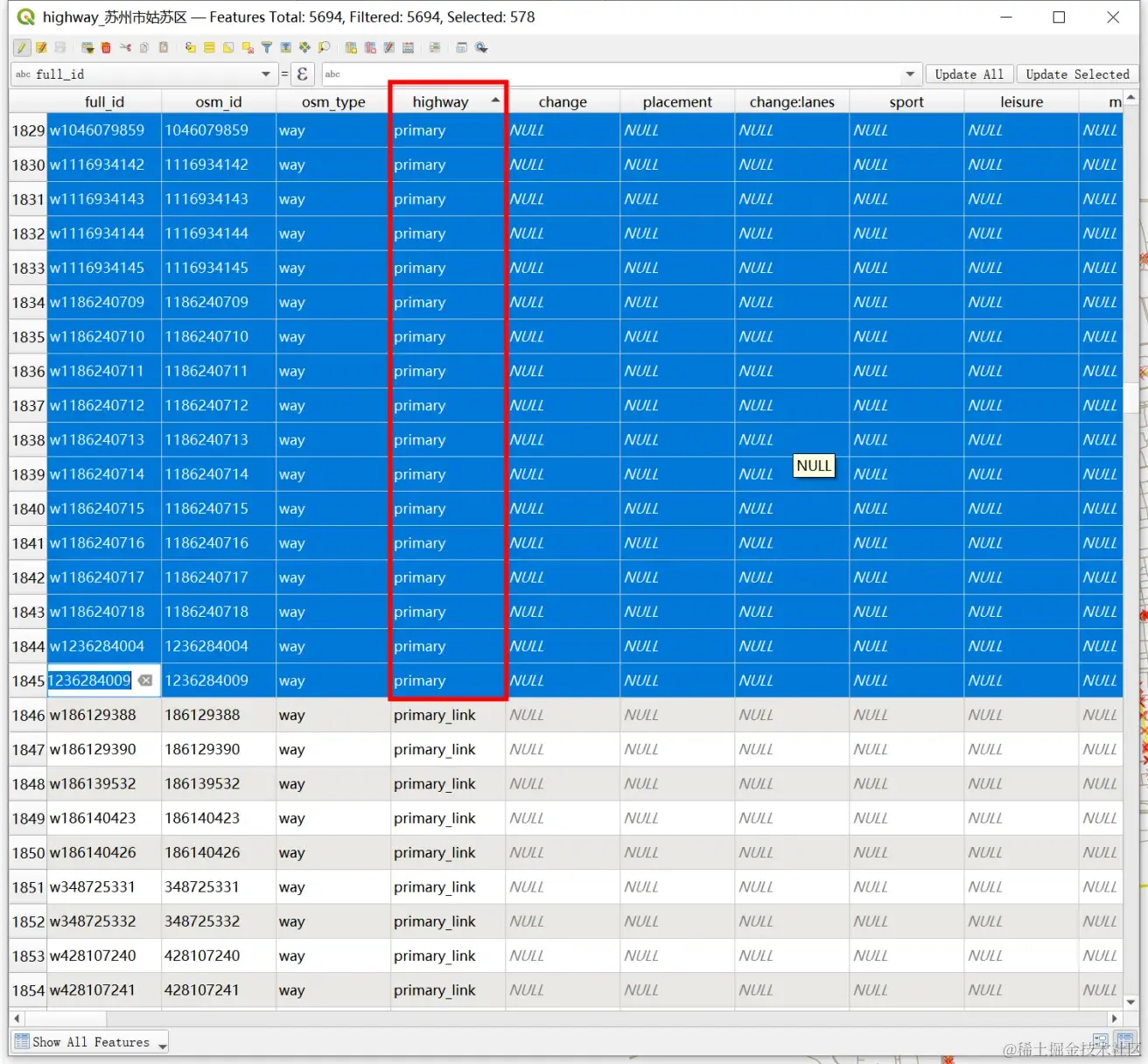The height and width of the screenshot is (1064, 1148).
Task: Delete selected features with the trash icon
Action: click(106, 47)
